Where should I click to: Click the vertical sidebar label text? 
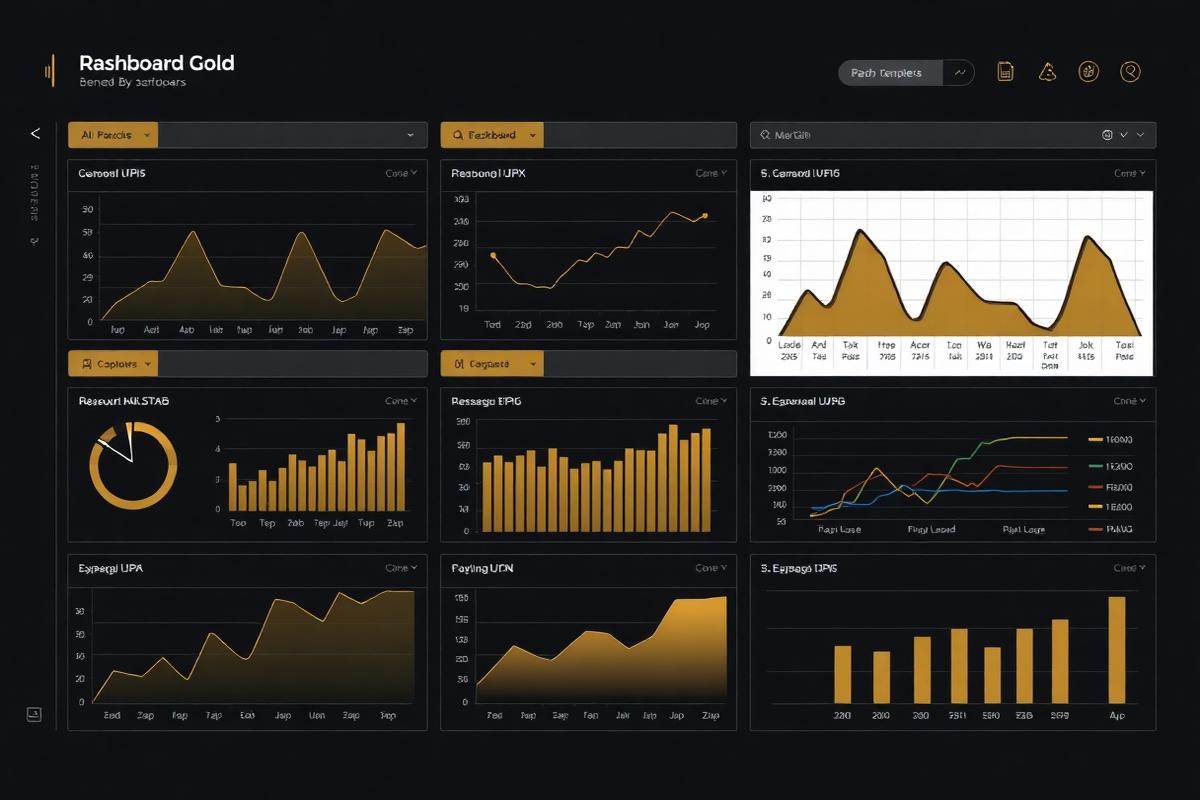coord(34,192)
